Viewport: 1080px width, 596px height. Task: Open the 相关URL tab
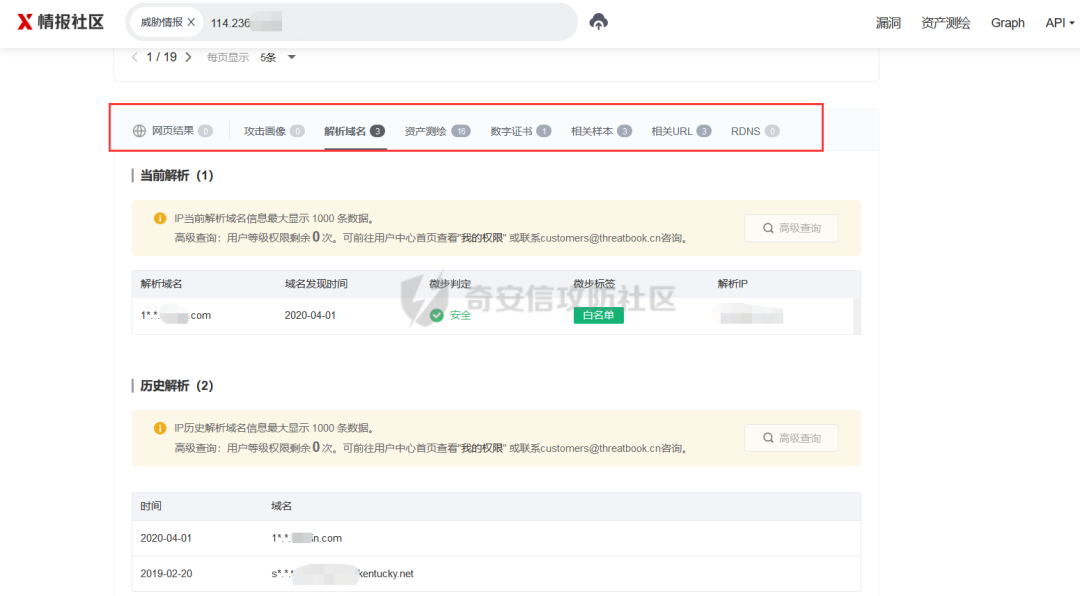click(x=681, y=131)
